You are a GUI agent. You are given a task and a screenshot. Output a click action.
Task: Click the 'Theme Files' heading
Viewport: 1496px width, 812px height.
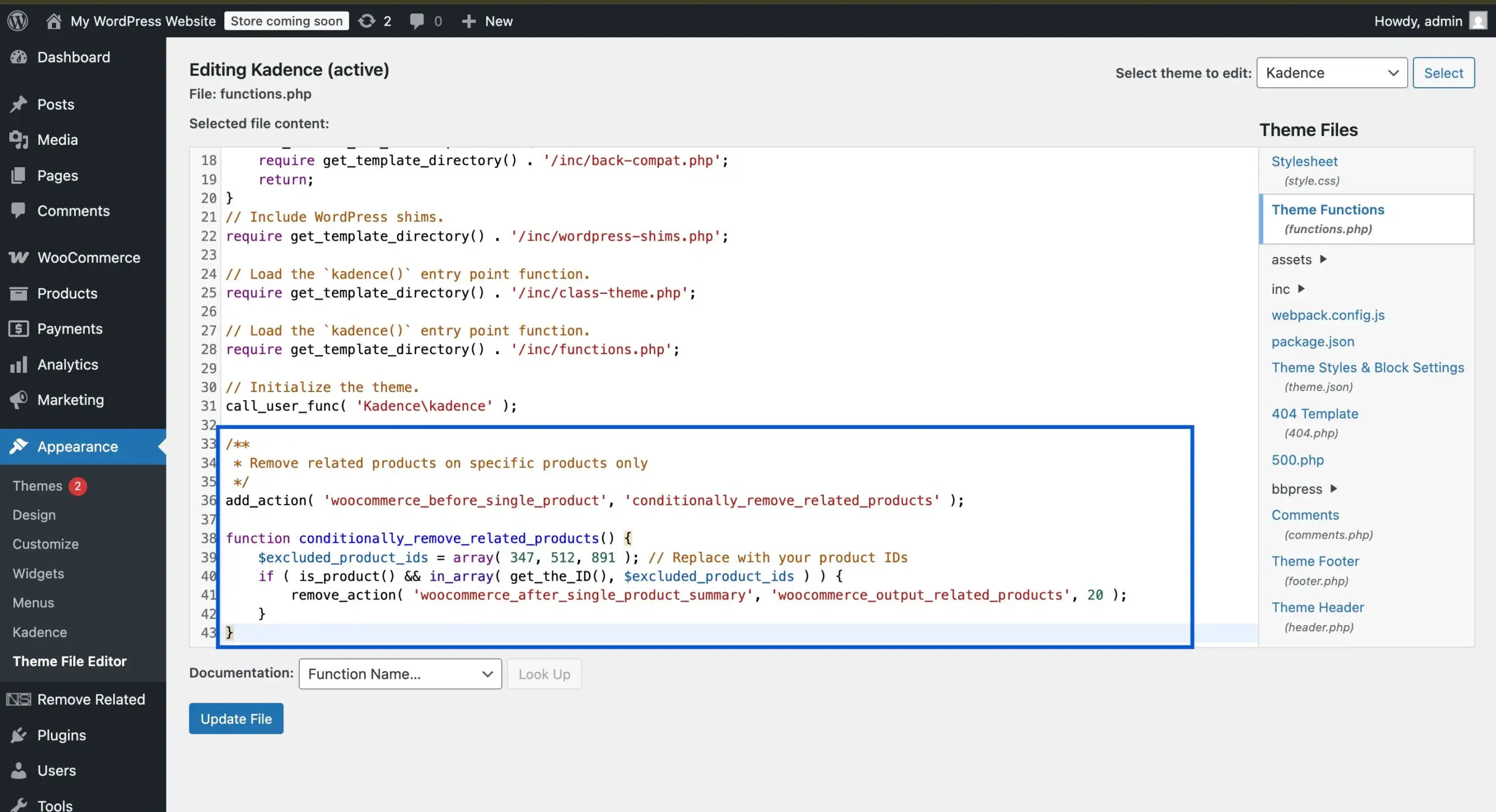click(x=1308, y=130)
